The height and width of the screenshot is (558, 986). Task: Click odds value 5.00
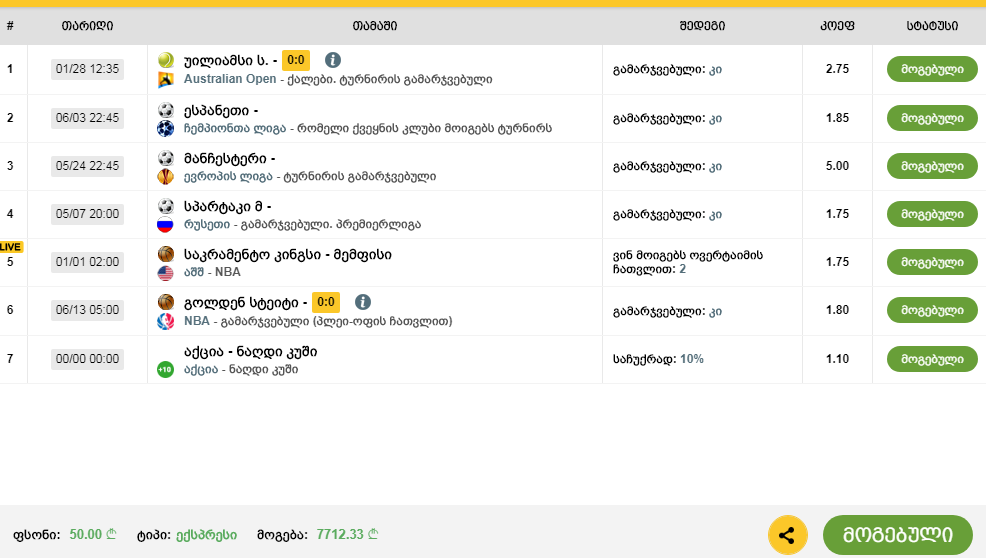coord(837,165)
